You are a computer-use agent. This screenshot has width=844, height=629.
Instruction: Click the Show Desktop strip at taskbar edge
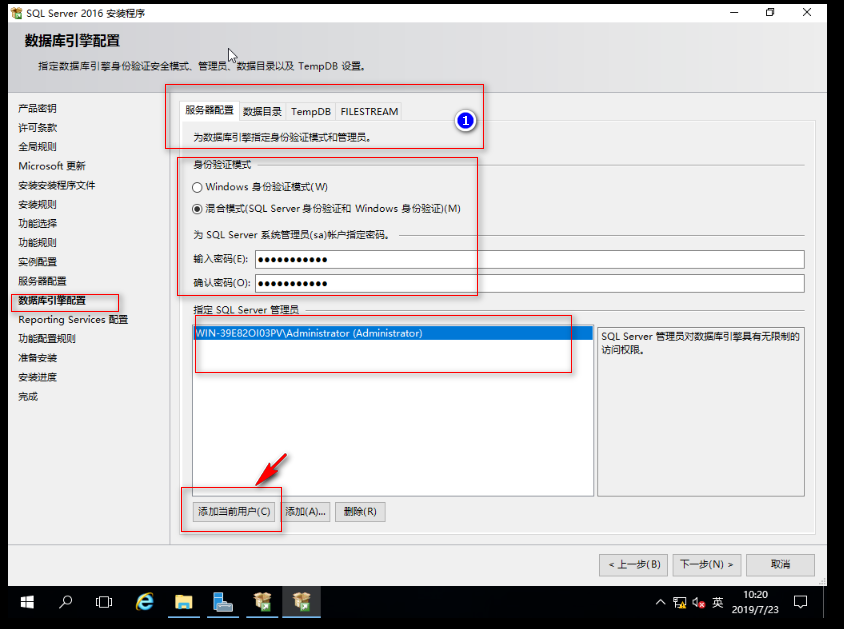click(x=825, y=602)
